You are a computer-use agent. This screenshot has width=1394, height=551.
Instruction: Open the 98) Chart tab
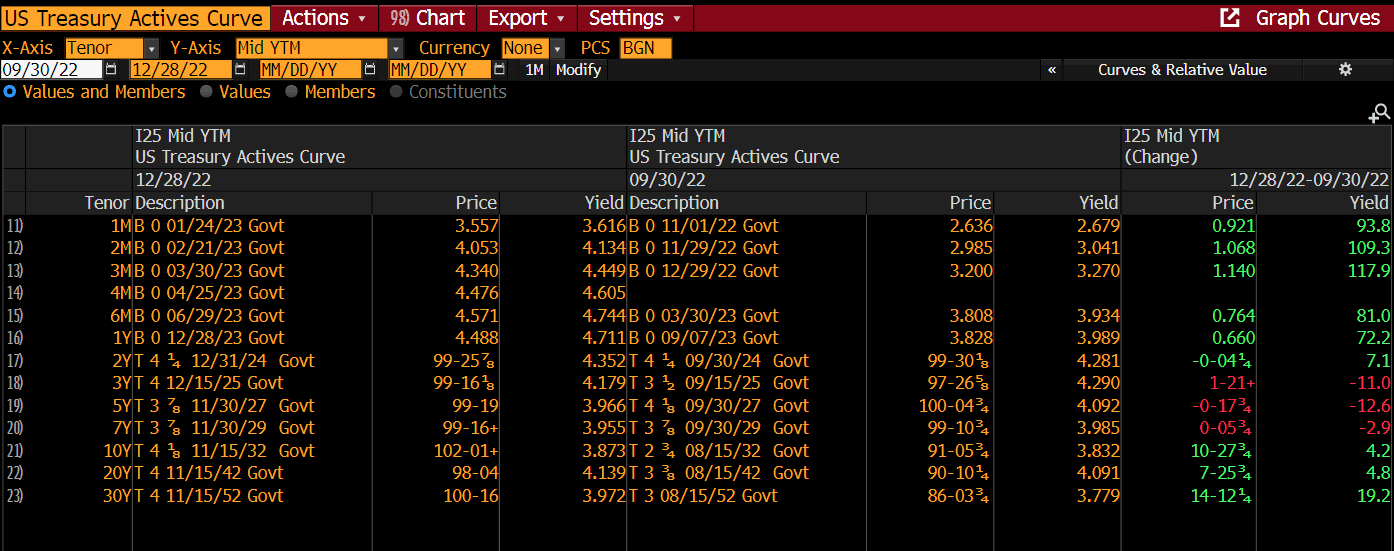428,18
